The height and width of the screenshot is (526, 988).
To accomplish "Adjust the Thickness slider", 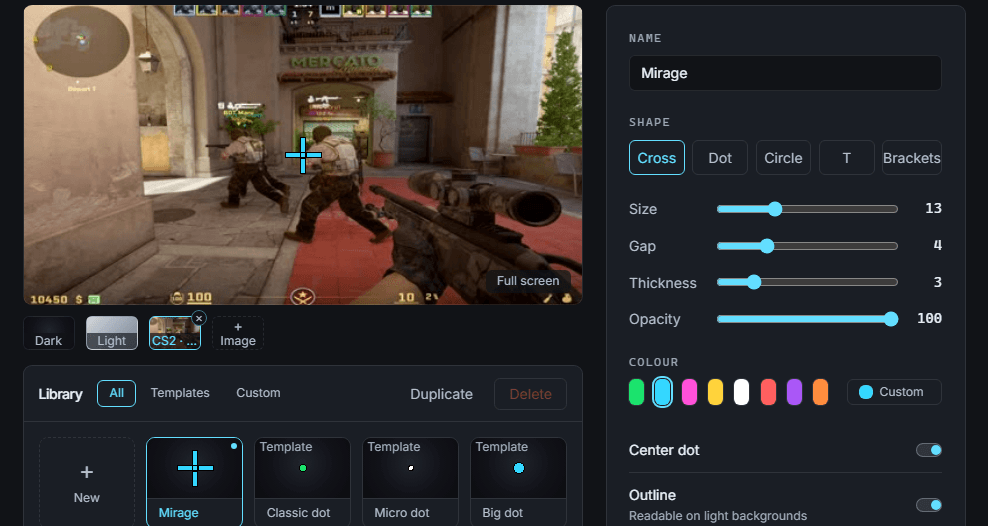I will 807,282.
